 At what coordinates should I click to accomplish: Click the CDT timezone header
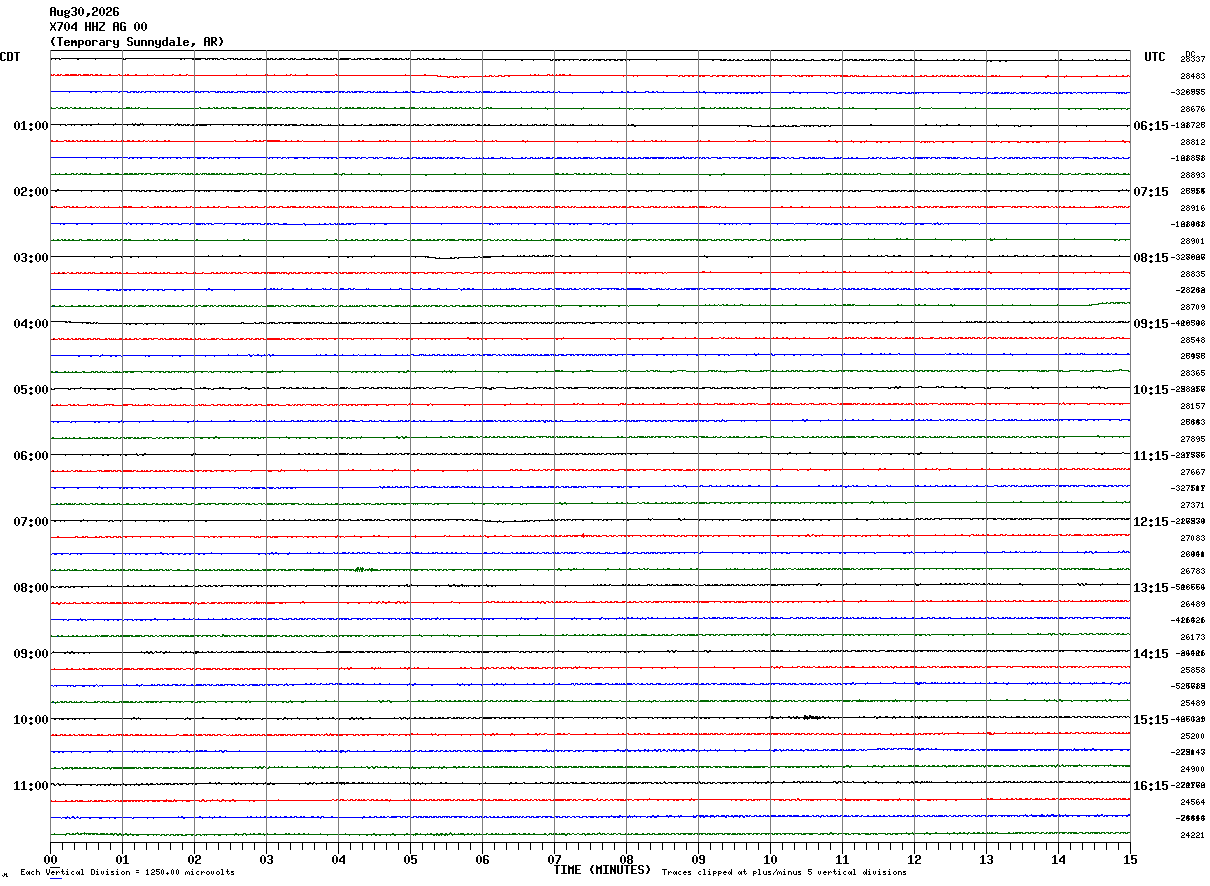[x=10, y=57]
